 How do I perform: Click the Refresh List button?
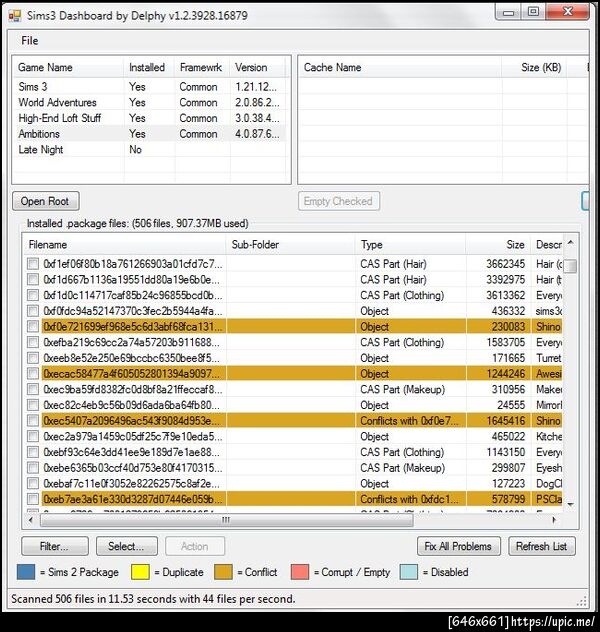(542, 547)
